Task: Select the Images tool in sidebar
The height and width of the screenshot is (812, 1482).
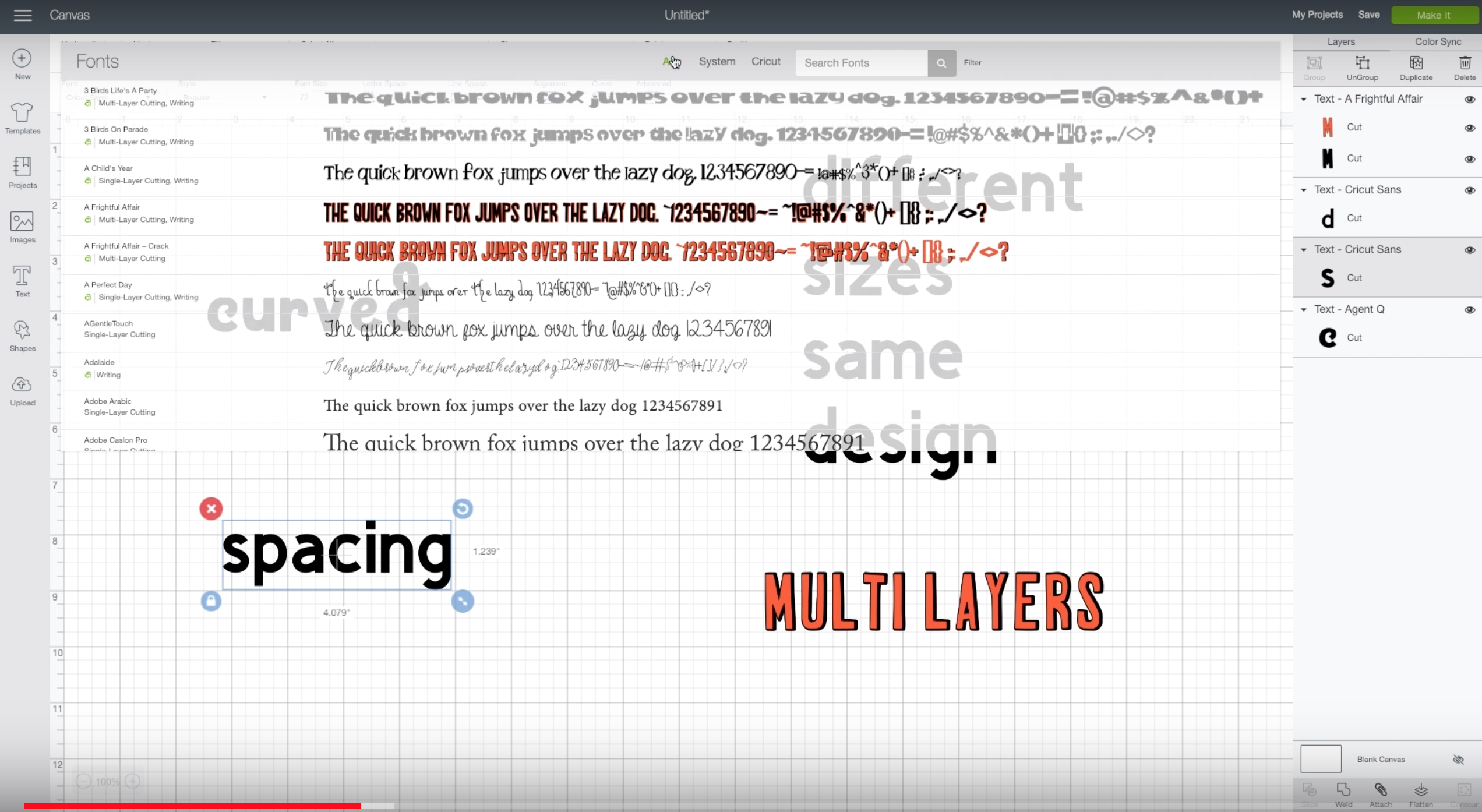Action: [22, 225]
